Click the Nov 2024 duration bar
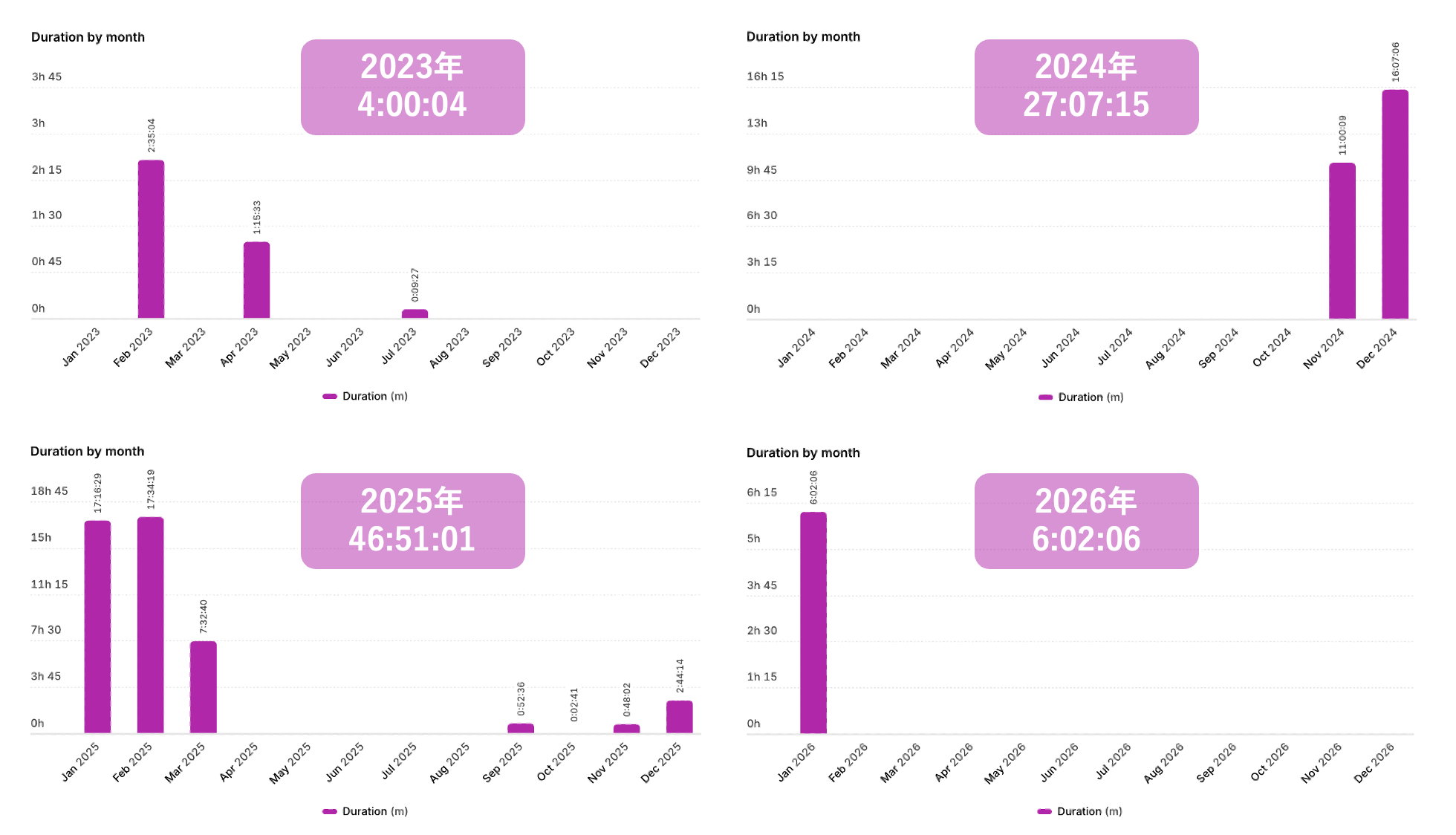The image size is (1456, 835). (x=1342, y=241)
